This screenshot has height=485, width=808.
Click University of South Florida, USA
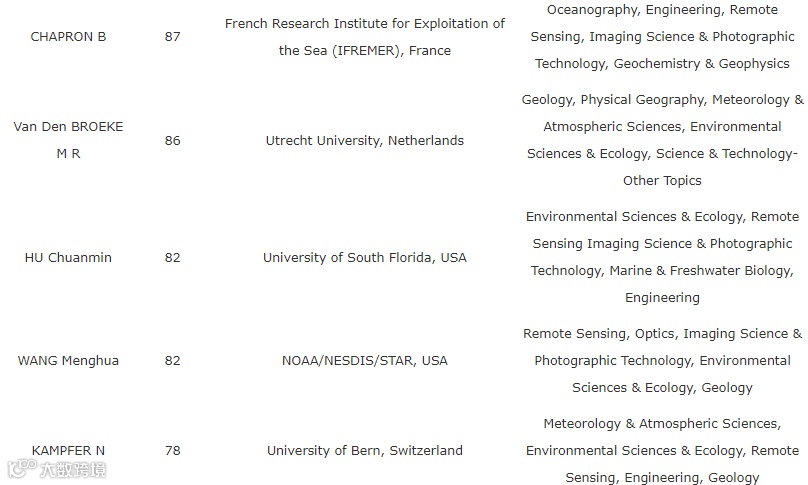[x=365, y=257]
